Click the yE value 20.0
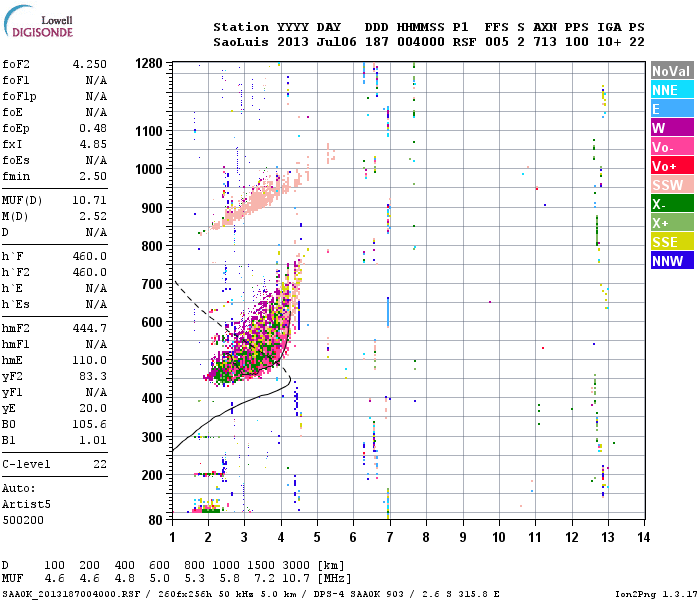700x600 pixels. click(x=93, y=408)
